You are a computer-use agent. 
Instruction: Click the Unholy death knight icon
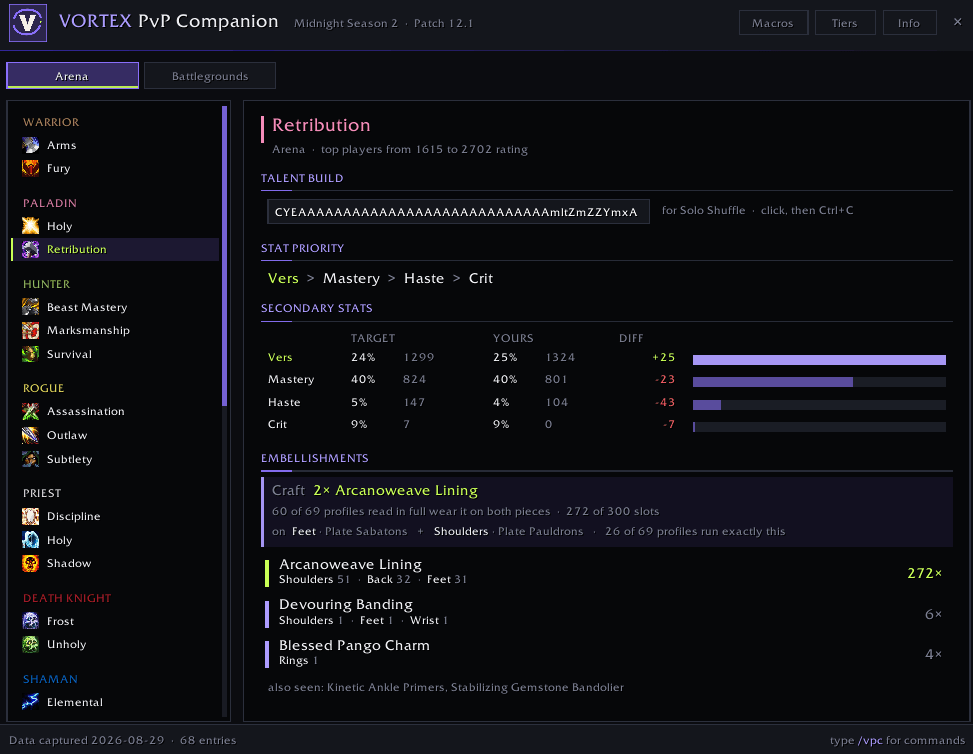pyautogui.click(x=30, y=644)
